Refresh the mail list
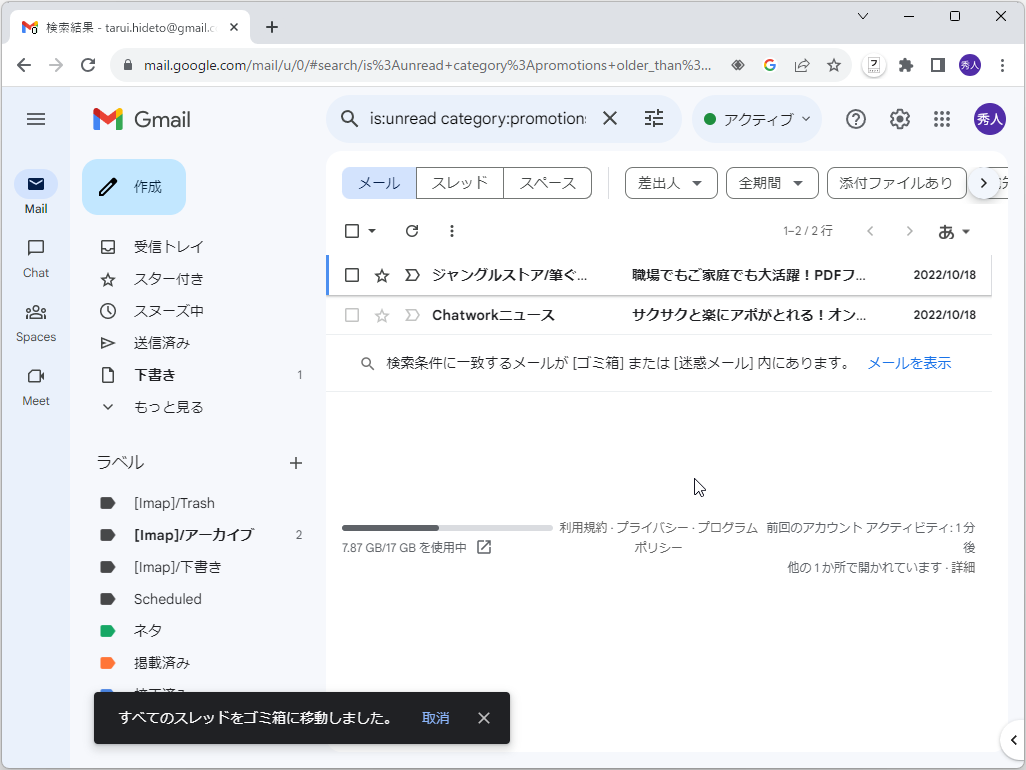1026x770 pixels. click(411, 231)
